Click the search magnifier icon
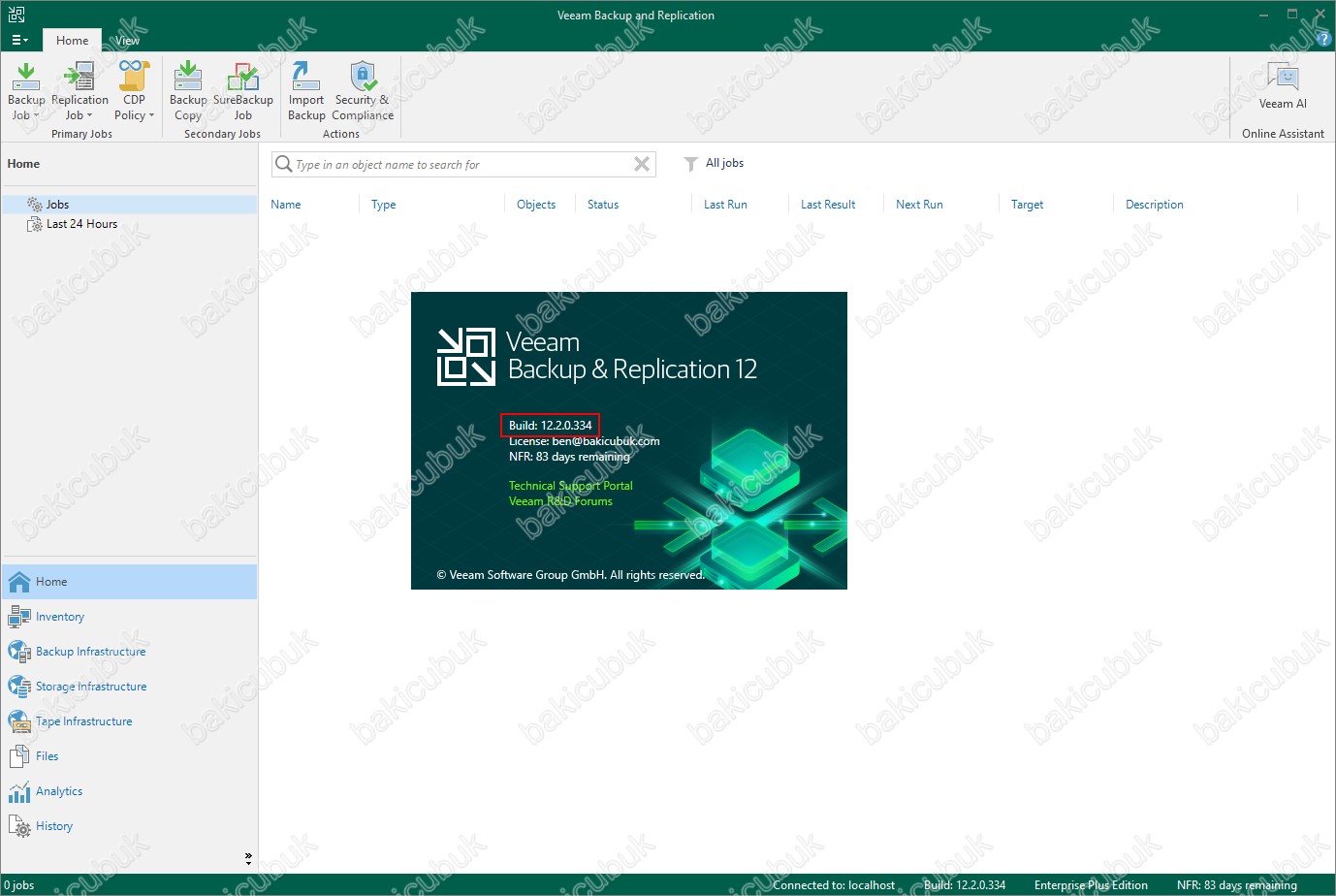 [x=284, y=164]
